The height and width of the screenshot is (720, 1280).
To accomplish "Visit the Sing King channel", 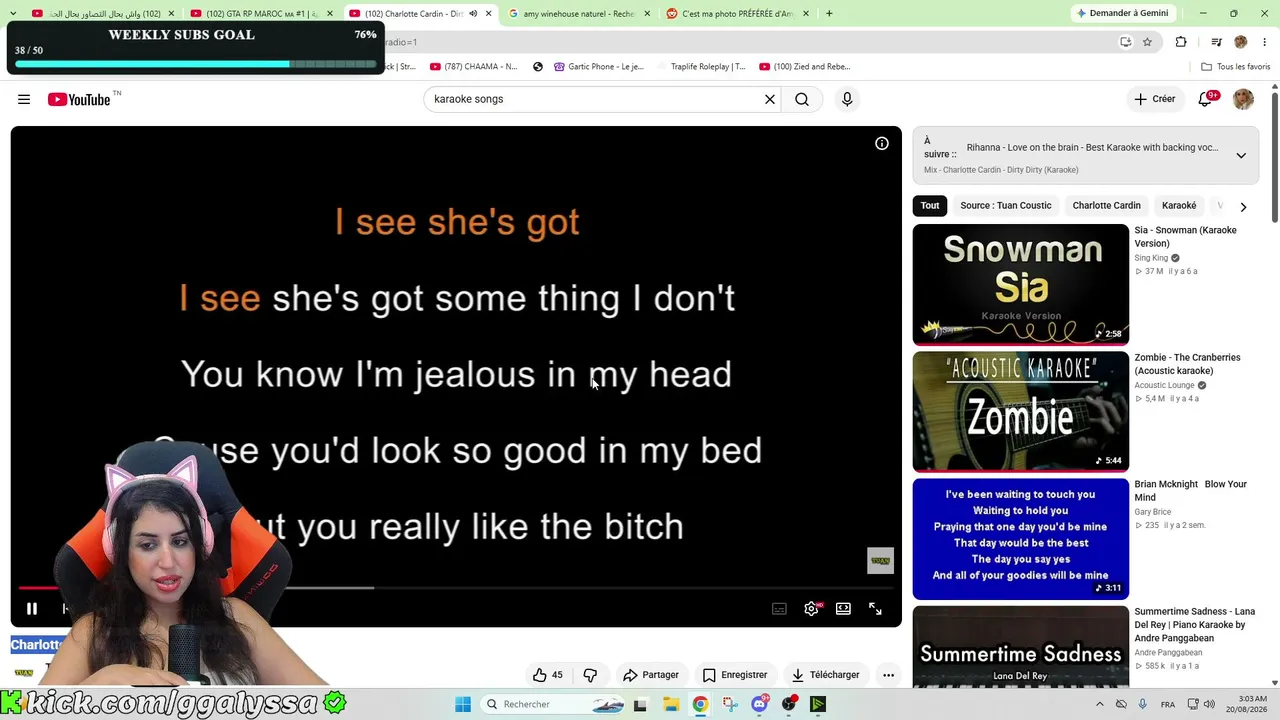I will pos(1151,258).
